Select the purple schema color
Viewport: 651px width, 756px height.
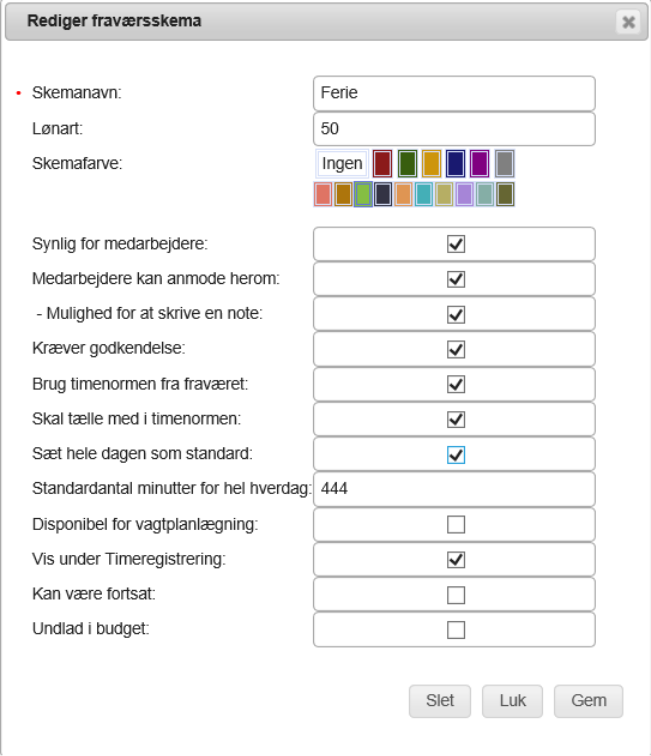click(x=480, y=163)
